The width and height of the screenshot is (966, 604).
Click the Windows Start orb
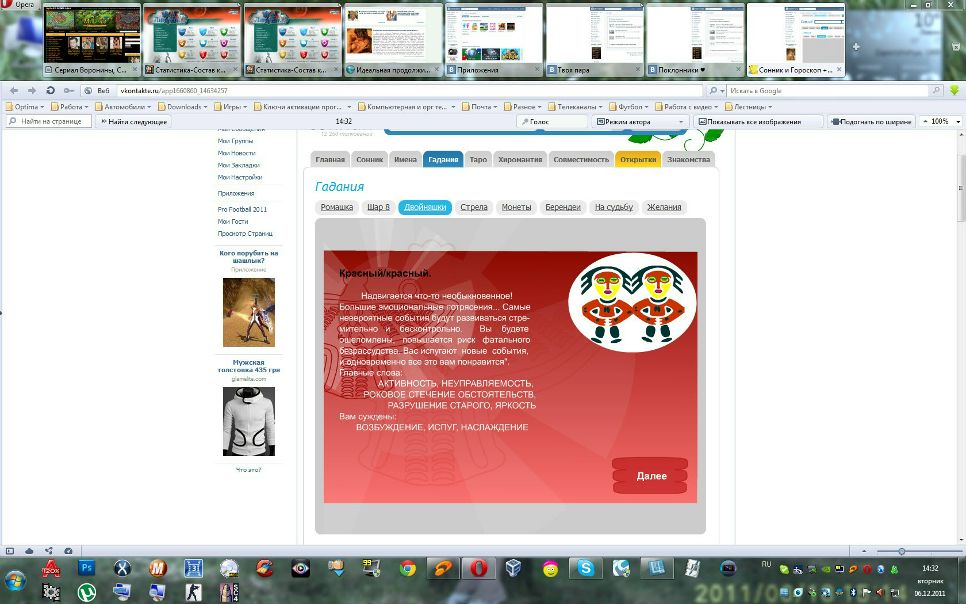(x=16, y=580)
